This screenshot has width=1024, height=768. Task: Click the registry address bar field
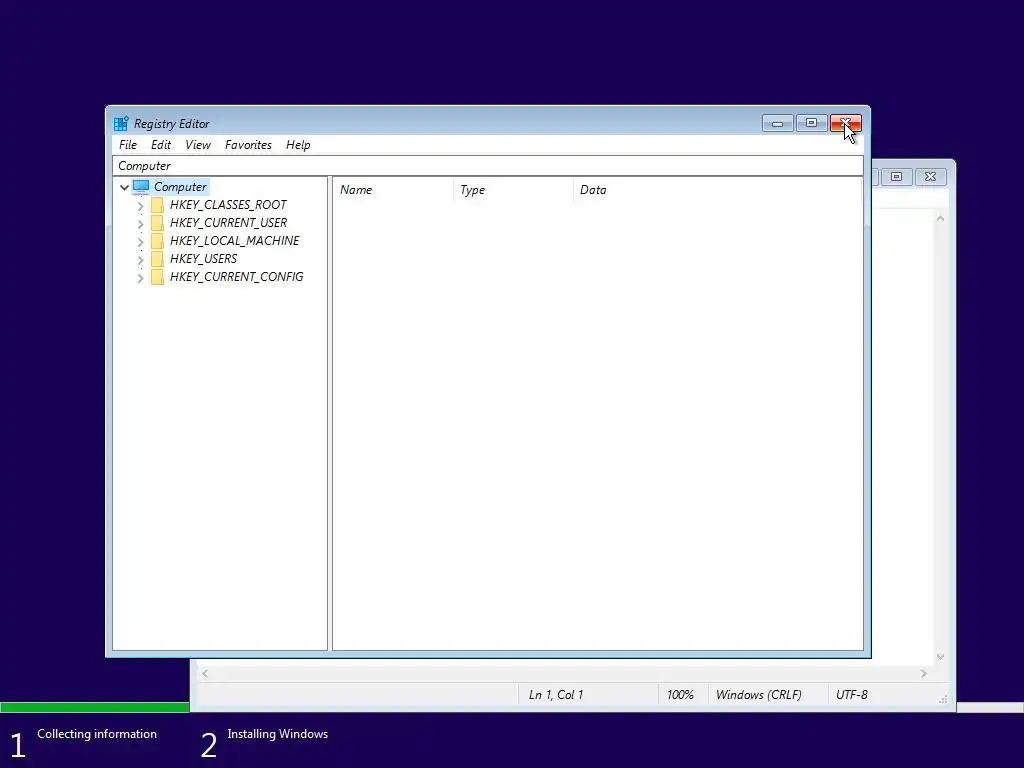[488, 166]
